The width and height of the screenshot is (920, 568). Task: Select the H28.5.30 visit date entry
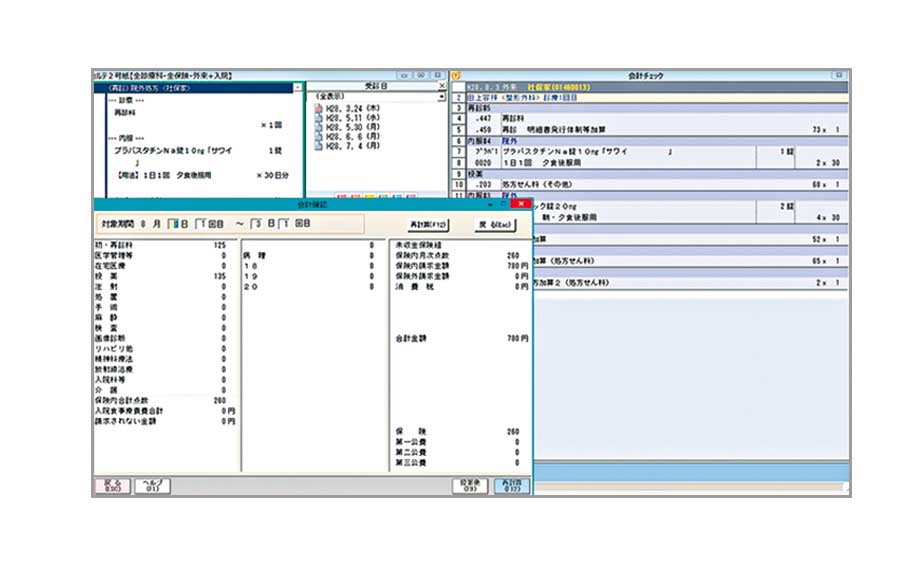(x=345, y=127)
